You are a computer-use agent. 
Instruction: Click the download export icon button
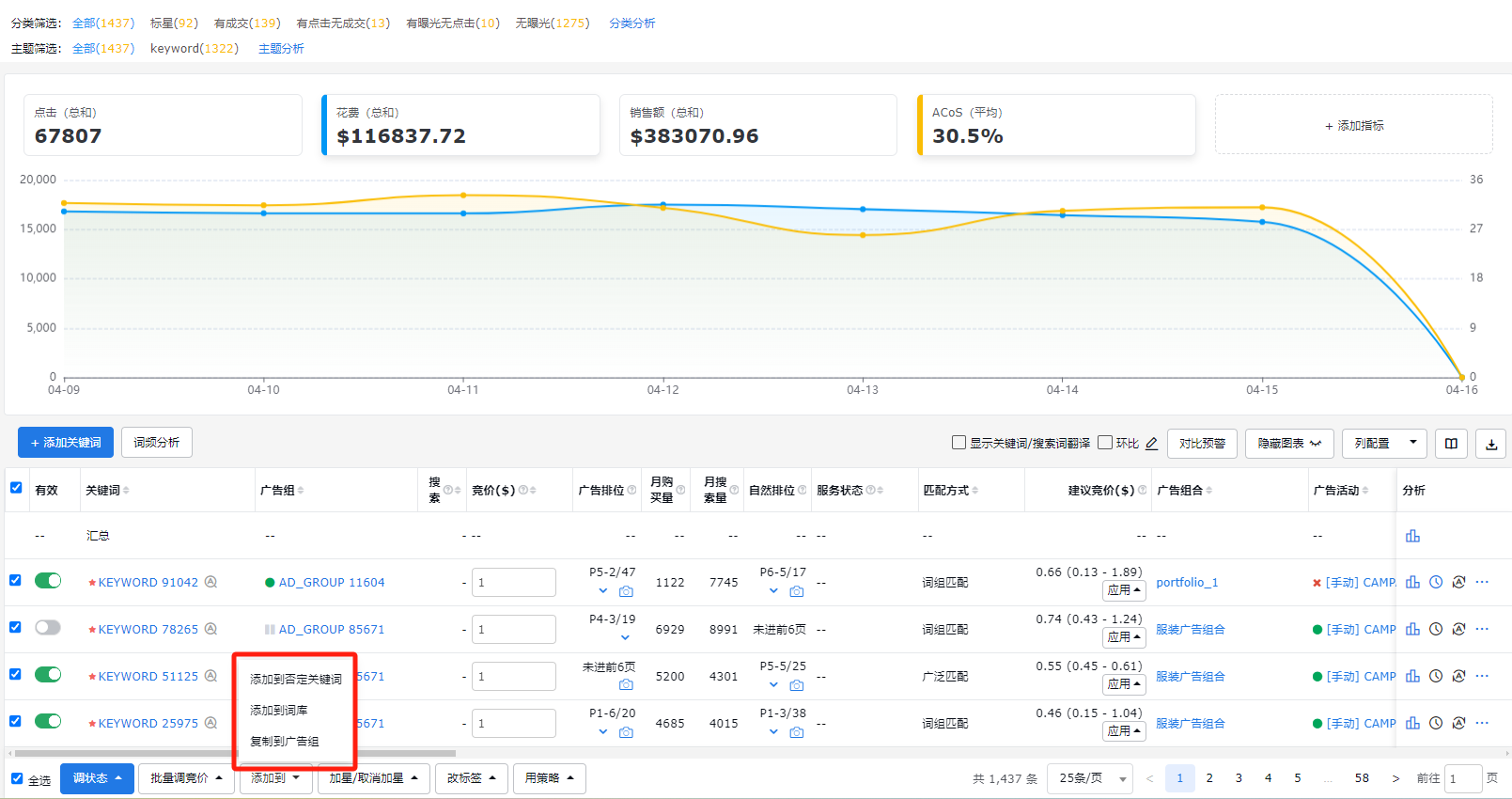[1491, 444]
